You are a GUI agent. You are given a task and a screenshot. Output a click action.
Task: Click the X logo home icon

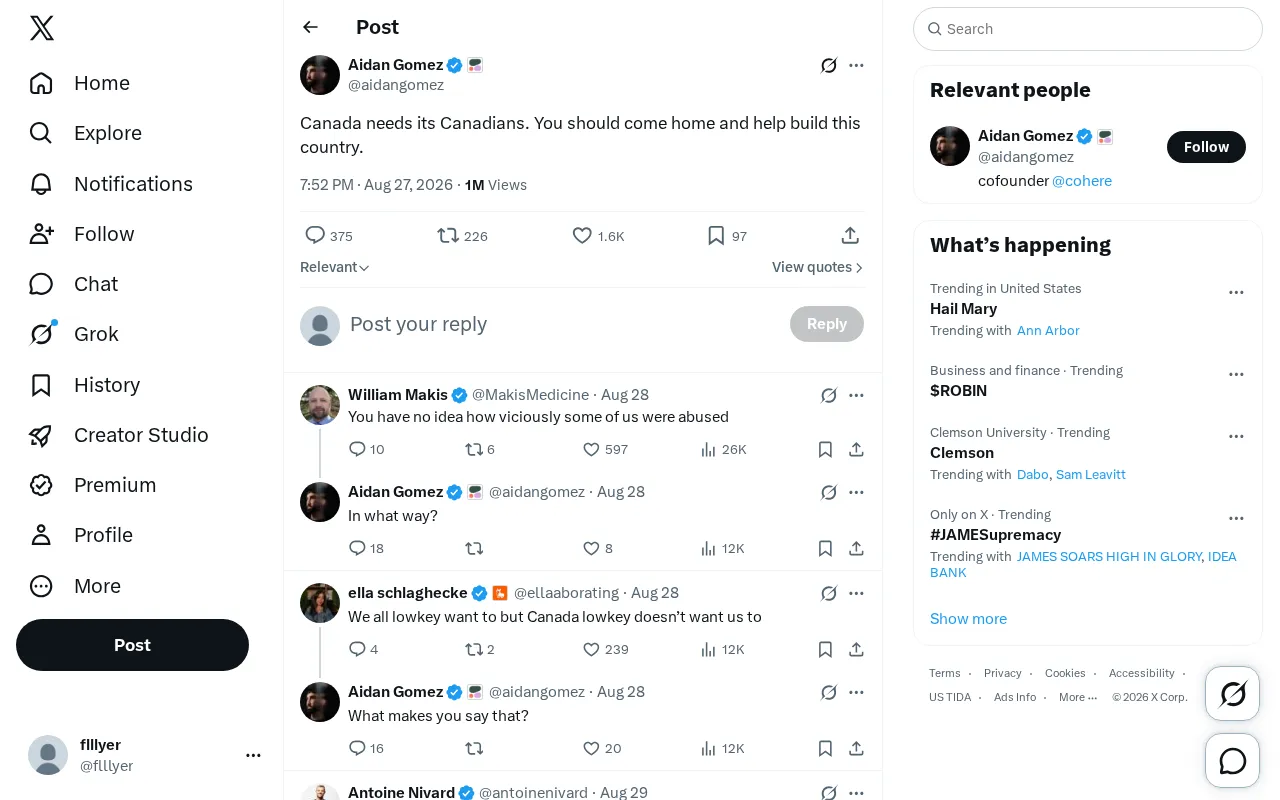(x=42, y=29)
